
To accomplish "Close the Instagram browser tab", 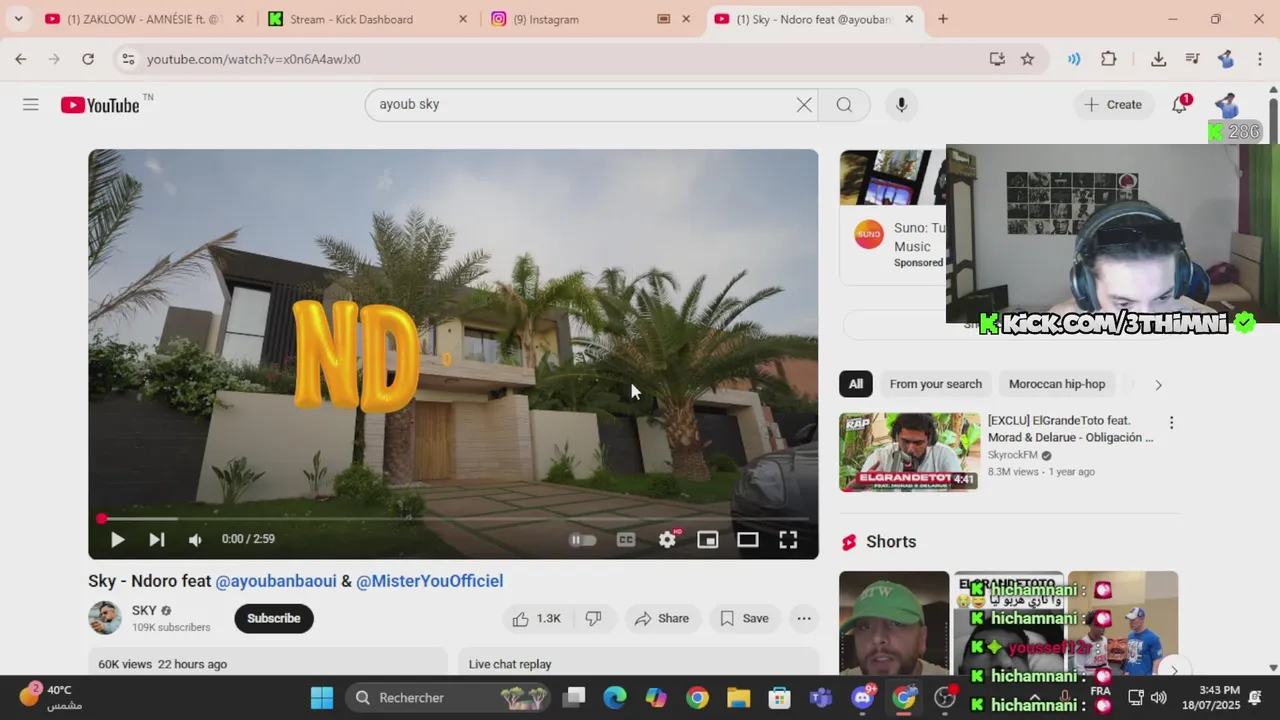I will click(x=686, y=19).
